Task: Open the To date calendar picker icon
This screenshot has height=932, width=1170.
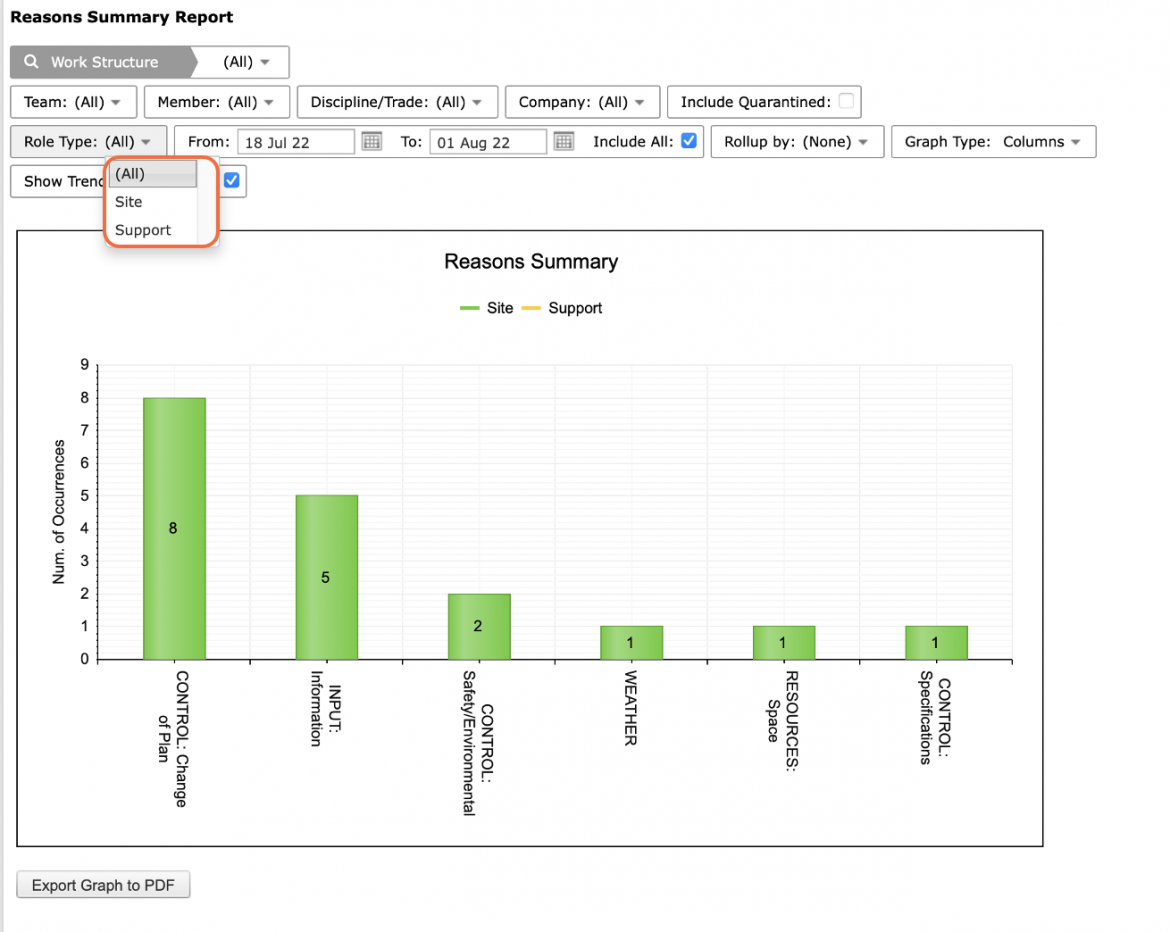Action: click(564, 141)
